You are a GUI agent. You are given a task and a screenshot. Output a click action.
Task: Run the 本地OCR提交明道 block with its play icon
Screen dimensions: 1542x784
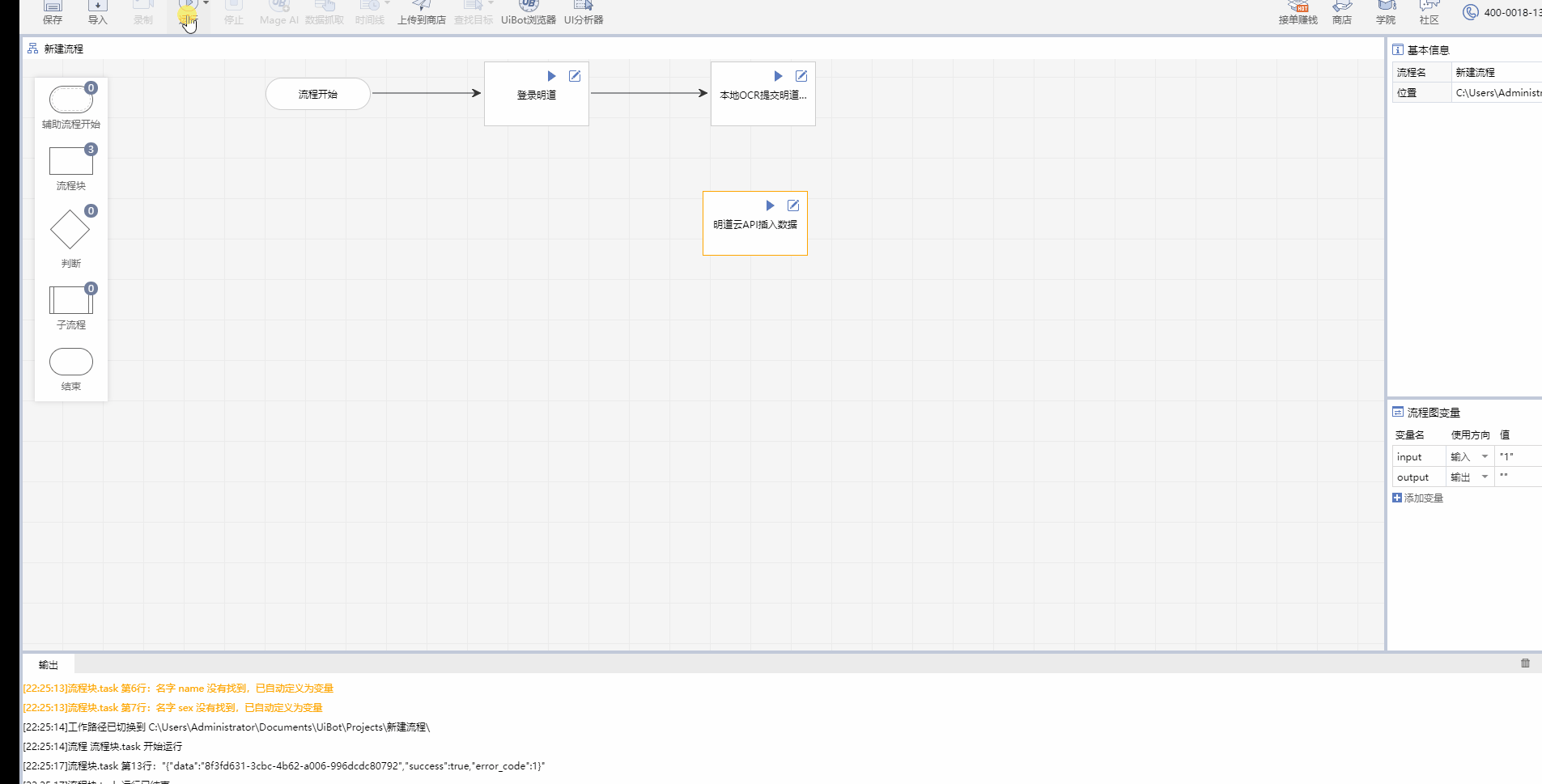click(x=779, y=76)
